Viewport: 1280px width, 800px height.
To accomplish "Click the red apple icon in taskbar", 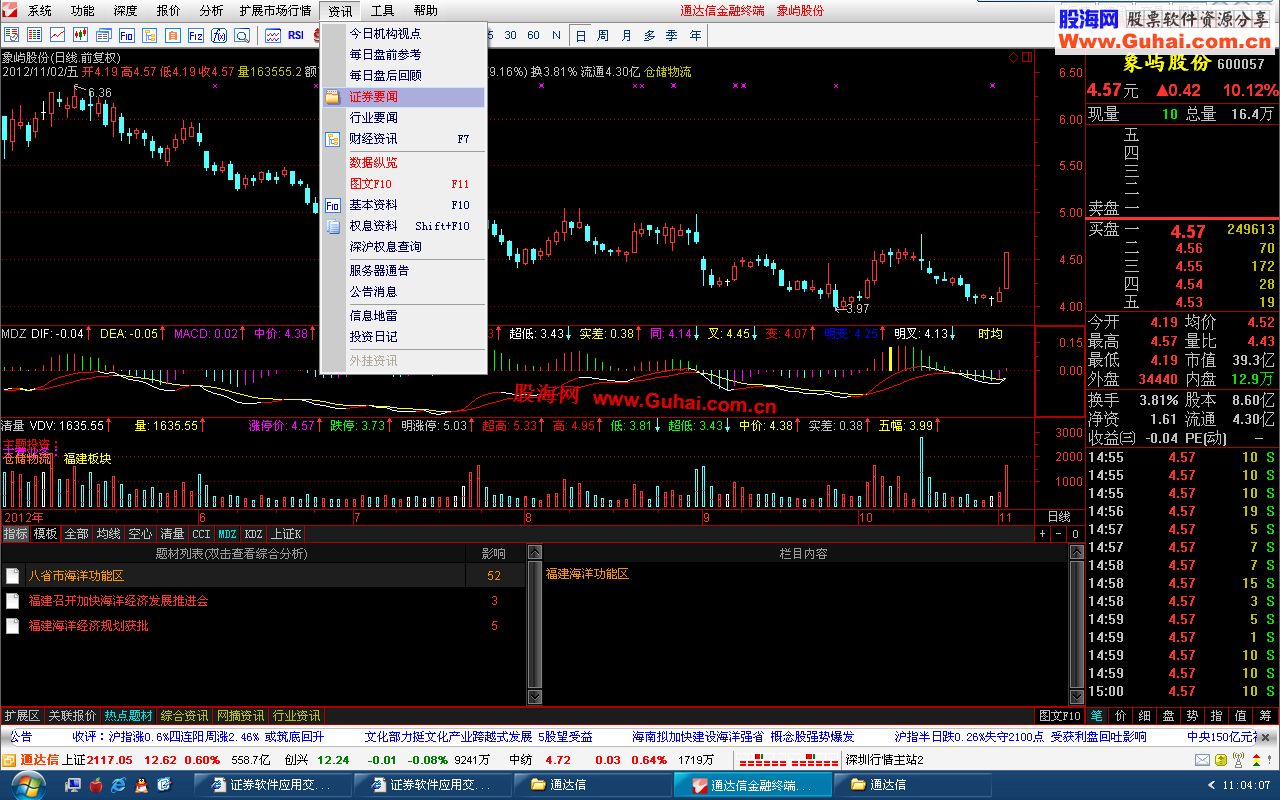I will [x=95, y=785].
